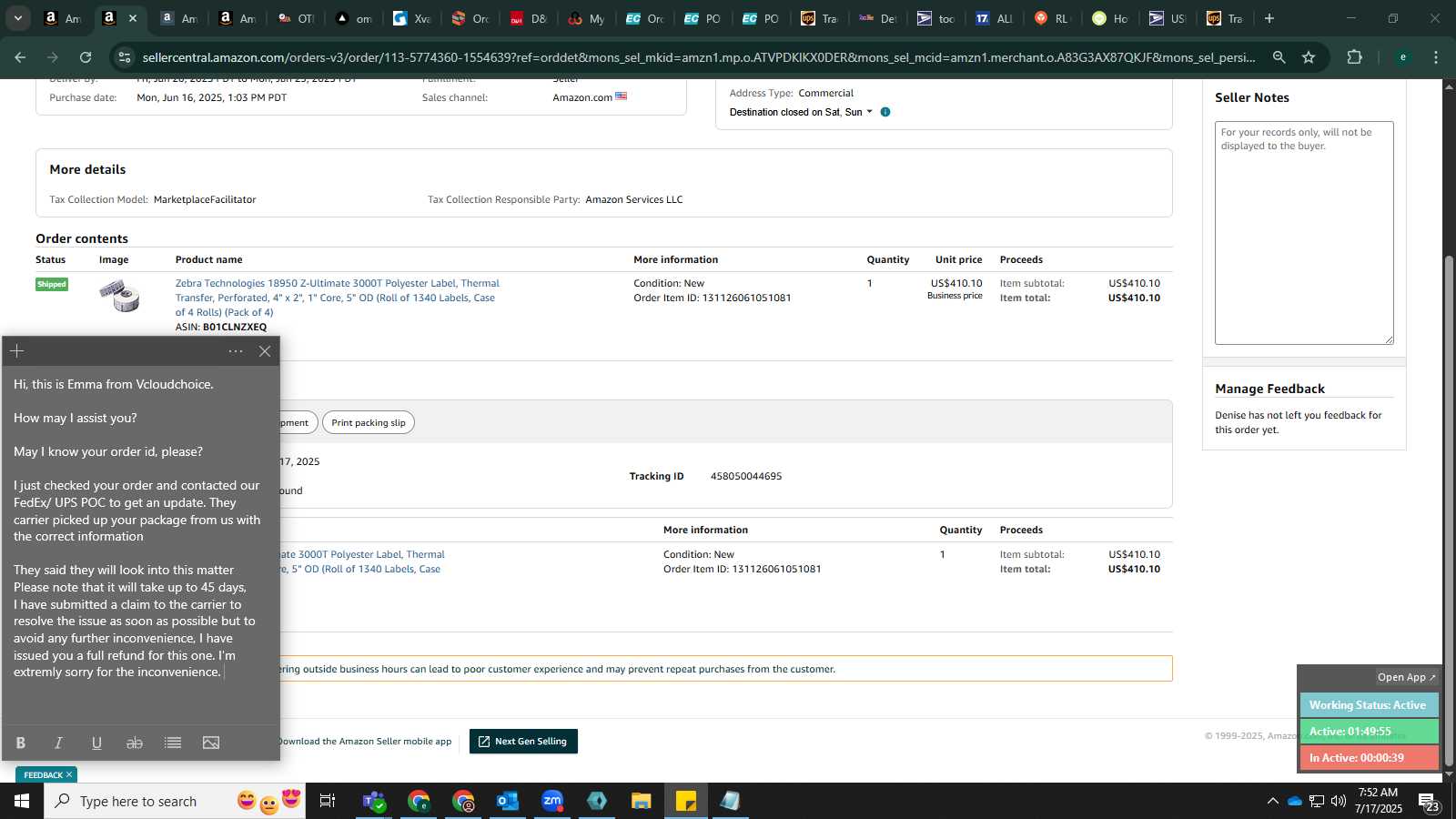Toggle strikethrough in sticky note
The image size is (1456, 819).
pyautogui.click(x=135, y=743)
